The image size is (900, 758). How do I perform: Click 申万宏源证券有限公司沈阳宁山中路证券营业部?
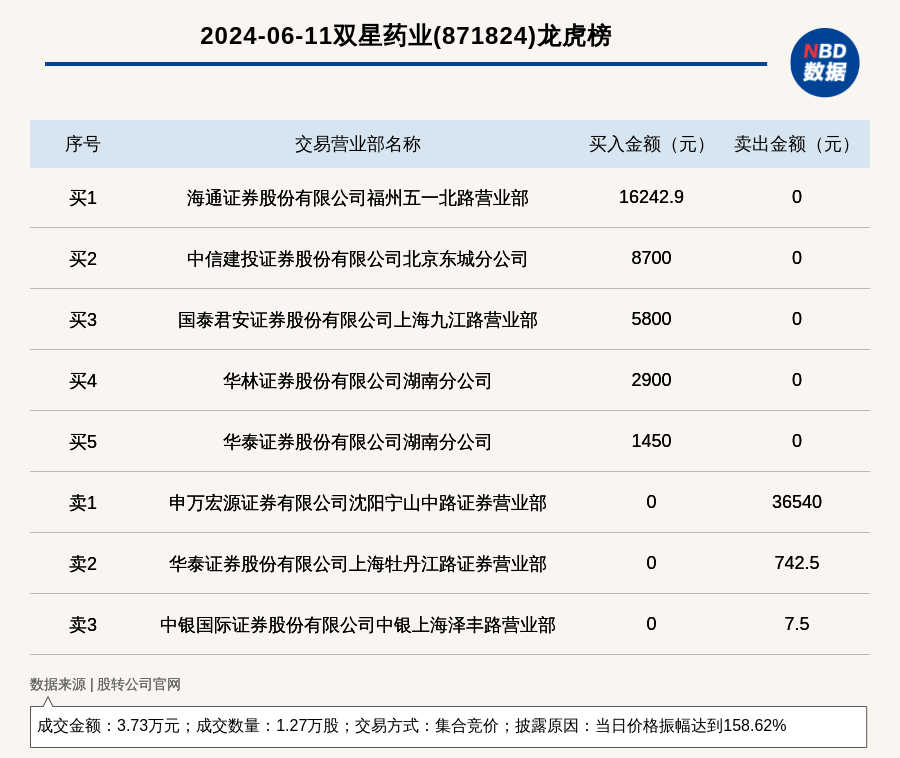point(358,503)
